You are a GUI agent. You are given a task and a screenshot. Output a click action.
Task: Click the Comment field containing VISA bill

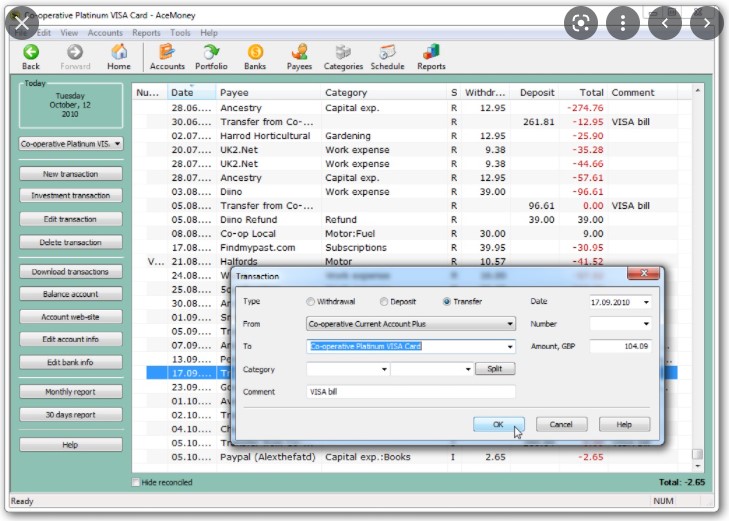tap(411, 392)
